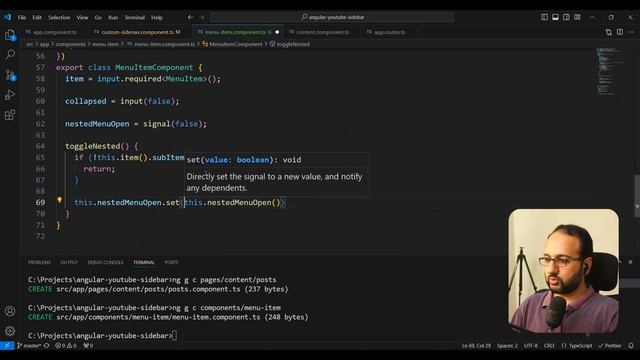Screen dimensions: 640x360
Task: Click the lightbulb code action on line 69
Action: pos(60,200)
